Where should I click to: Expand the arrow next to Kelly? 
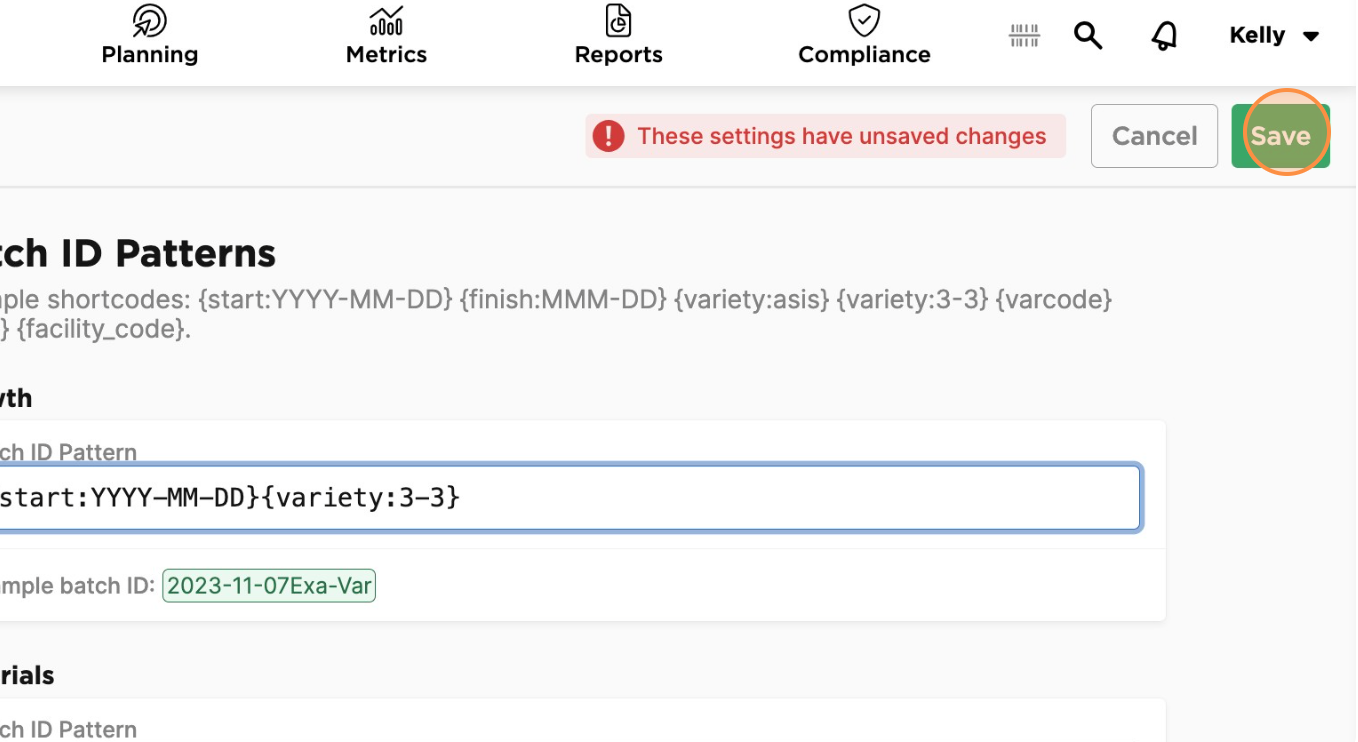(1311, 37)
